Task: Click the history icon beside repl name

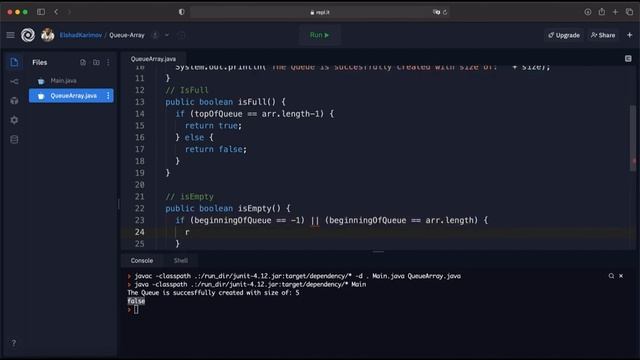Action: click(181, 35)
